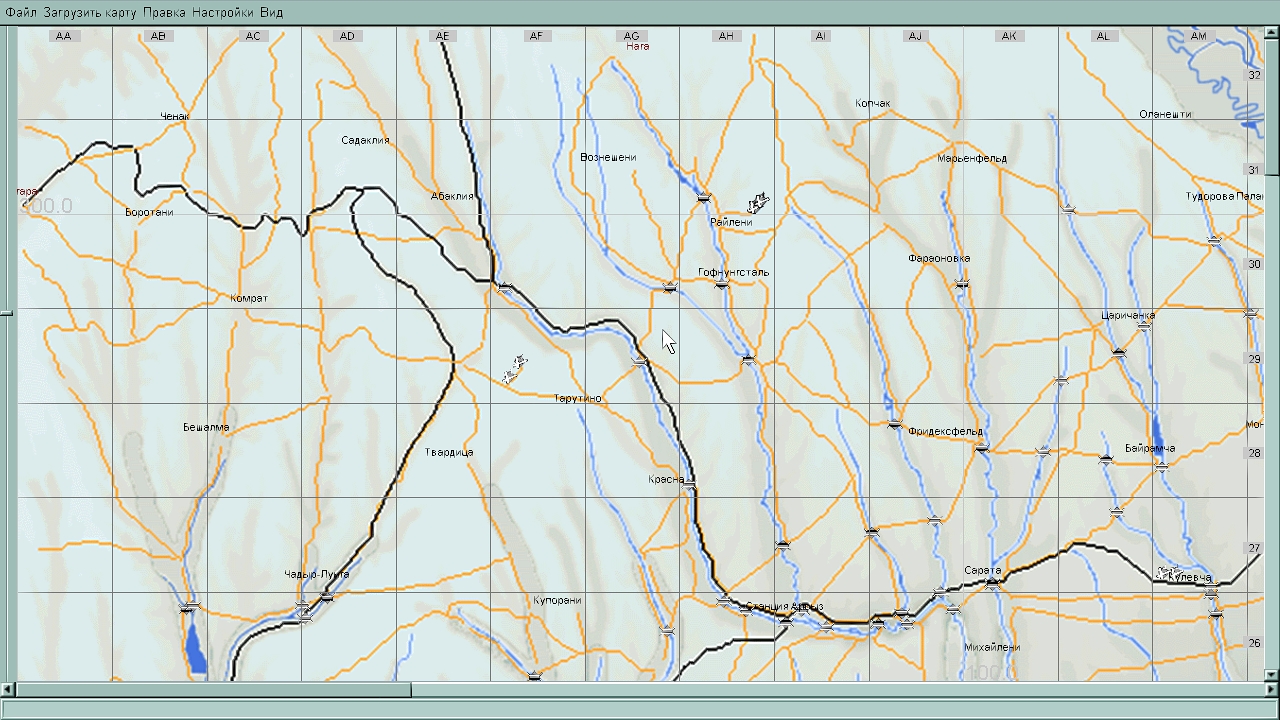Click the bridge icon below Абаклия
Screen dimensions: 1280x720
[505, 288]
